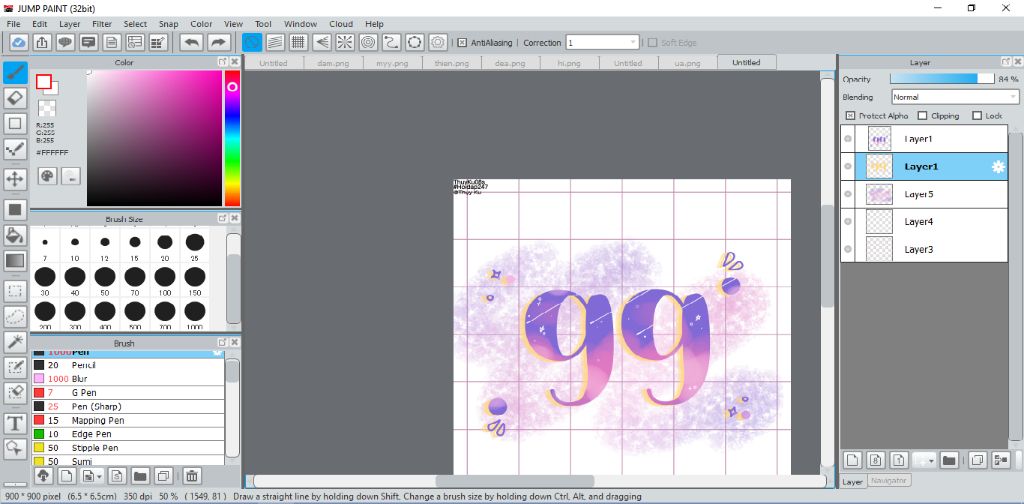Adjust the layer Opacity slider
The image size is (1024, 504).
pyautogui.click(x=940, y=78)
